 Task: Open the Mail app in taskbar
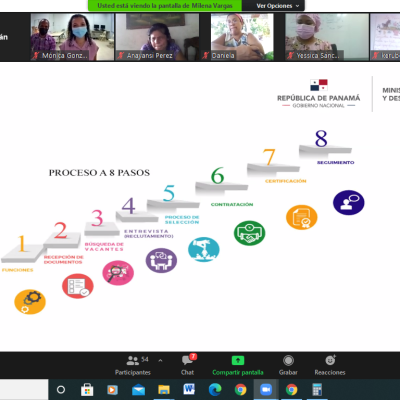tap(138, 389)
